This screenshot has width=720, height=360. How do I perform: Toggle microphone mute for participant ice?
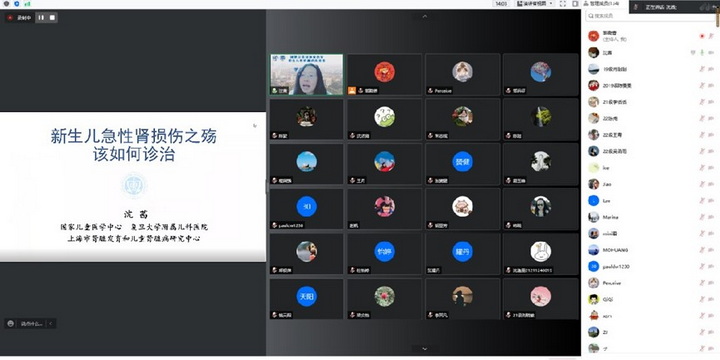coord(701,168)
